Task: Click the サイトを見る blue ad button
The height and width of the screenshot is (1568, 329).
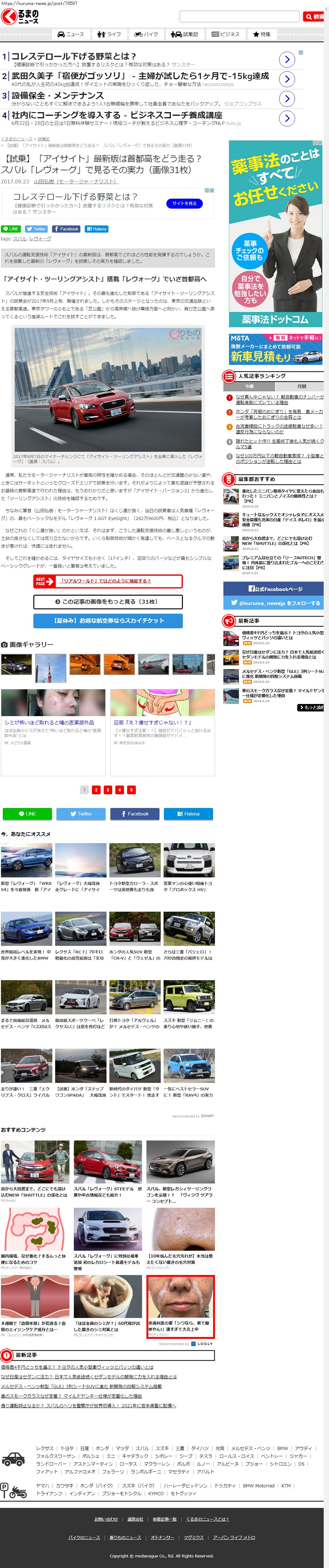Action: click(184, 203)
